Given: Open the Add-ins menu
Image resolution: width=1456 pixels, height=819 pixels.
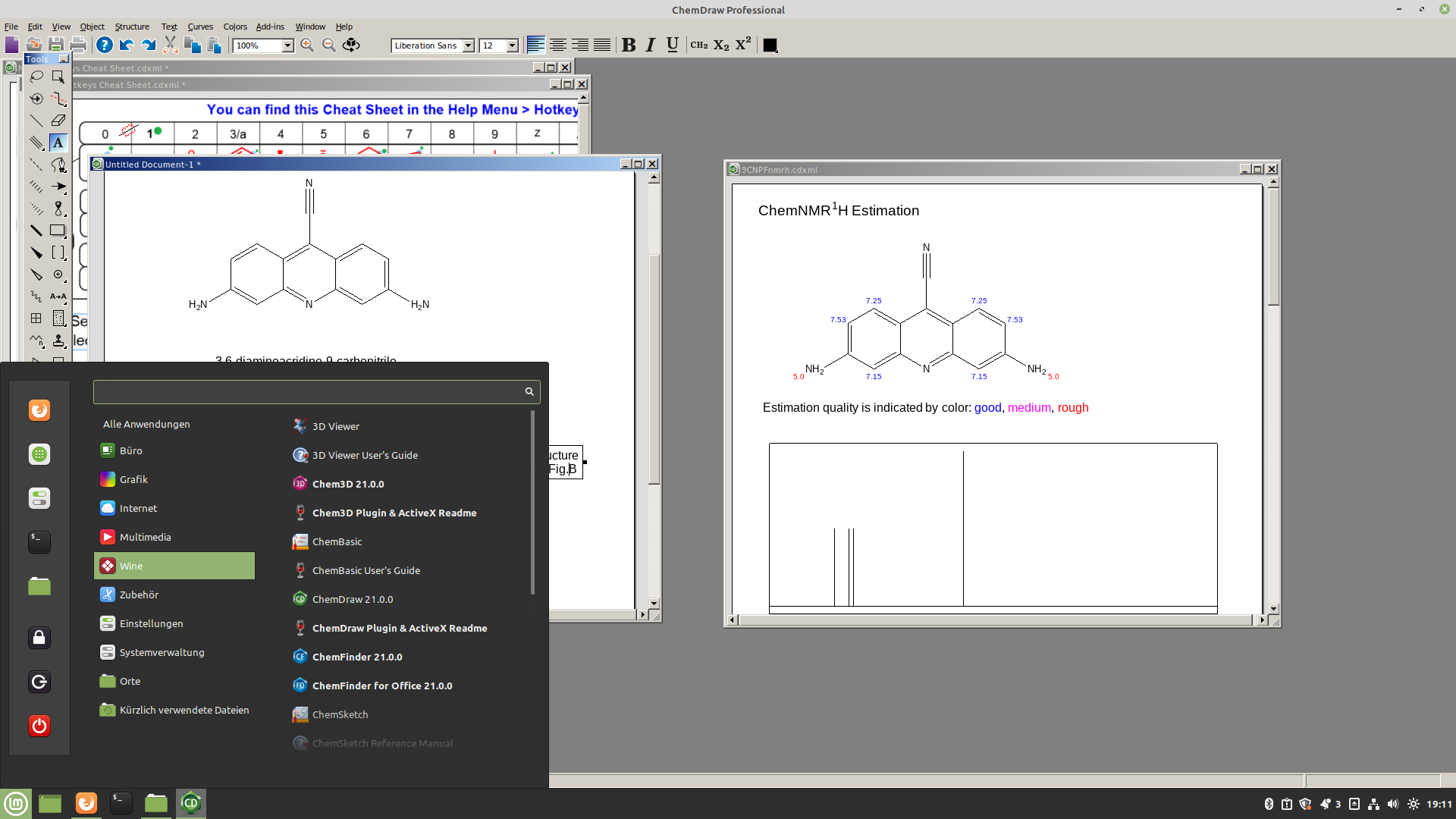Looking at the screenshot, I should [x=270, y=27].
